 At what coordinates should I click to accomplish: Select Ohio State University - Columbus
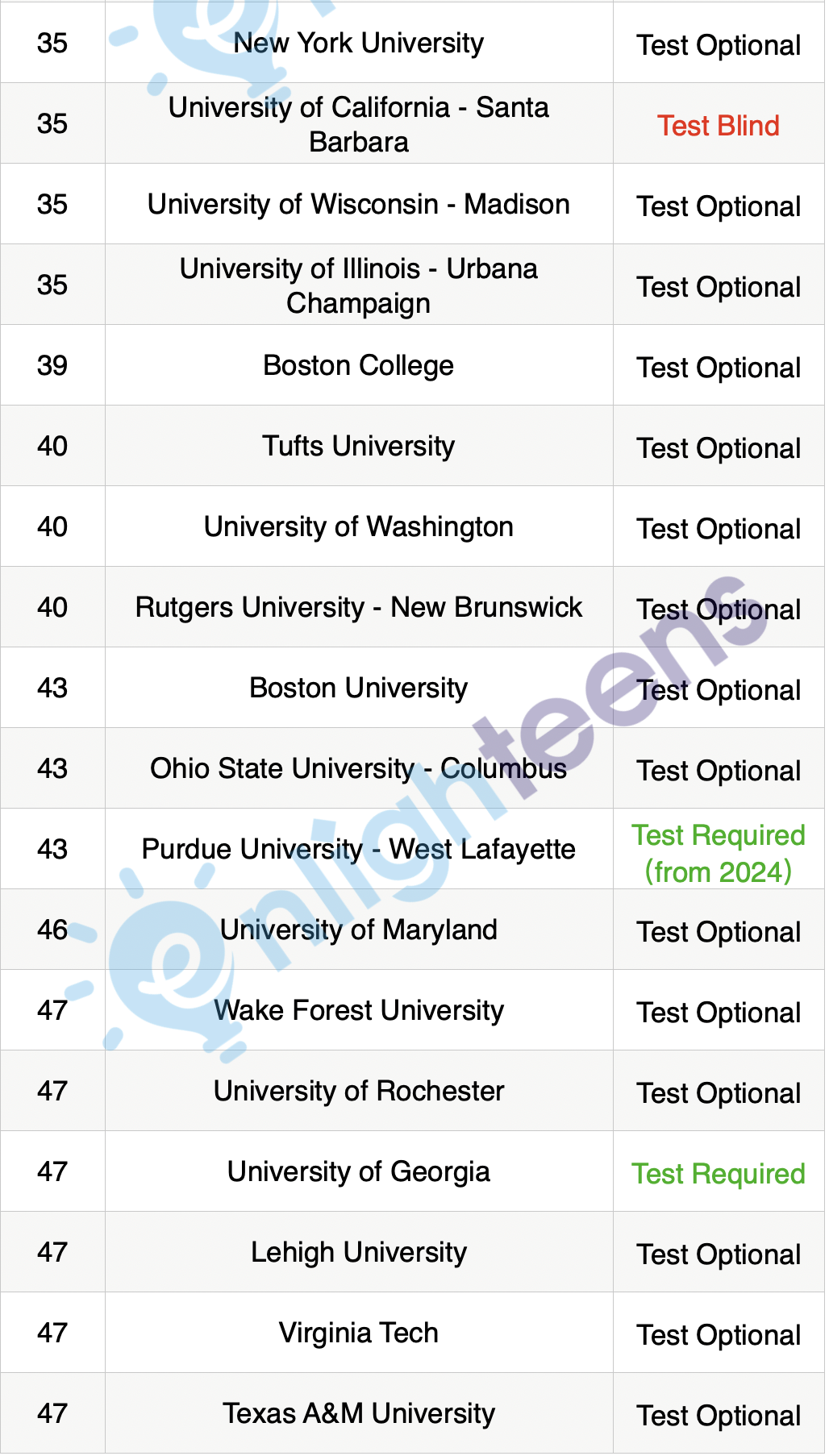(x=359, y=768)
